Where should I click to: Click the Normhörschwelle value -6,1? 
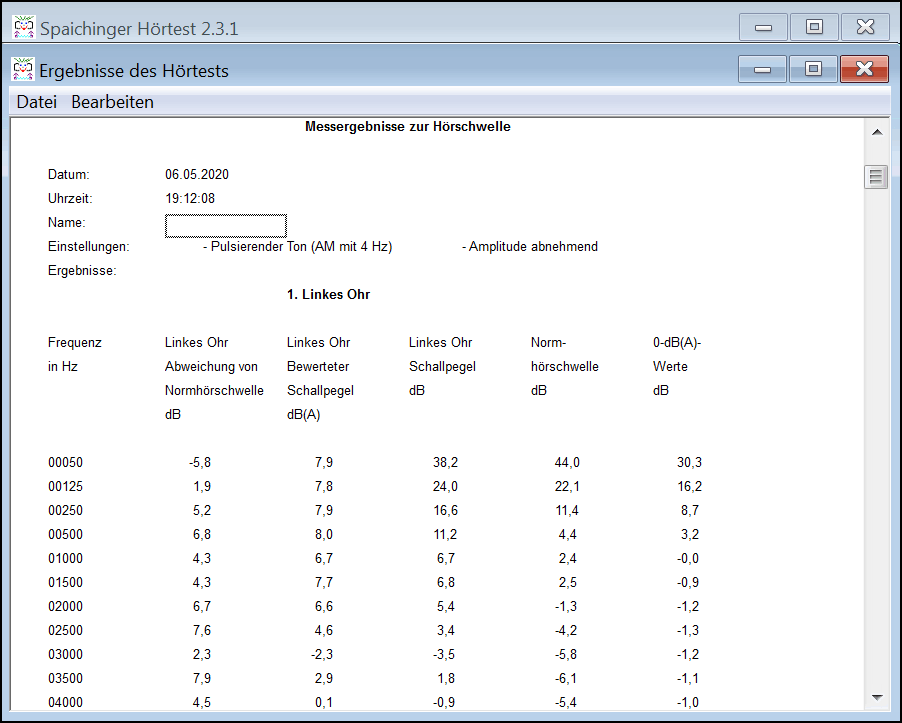[566, 678]
